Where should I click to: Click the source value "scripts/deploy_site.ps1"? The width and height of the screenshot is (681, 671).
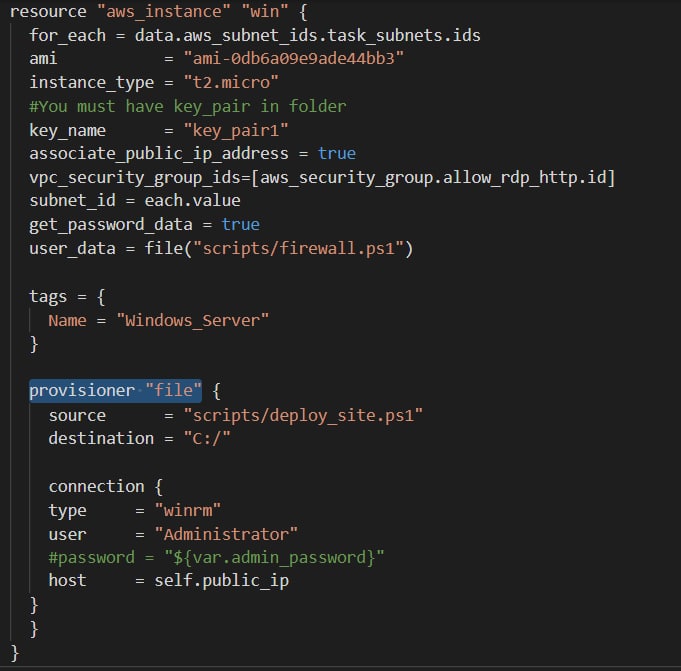[x=303, y=416]
